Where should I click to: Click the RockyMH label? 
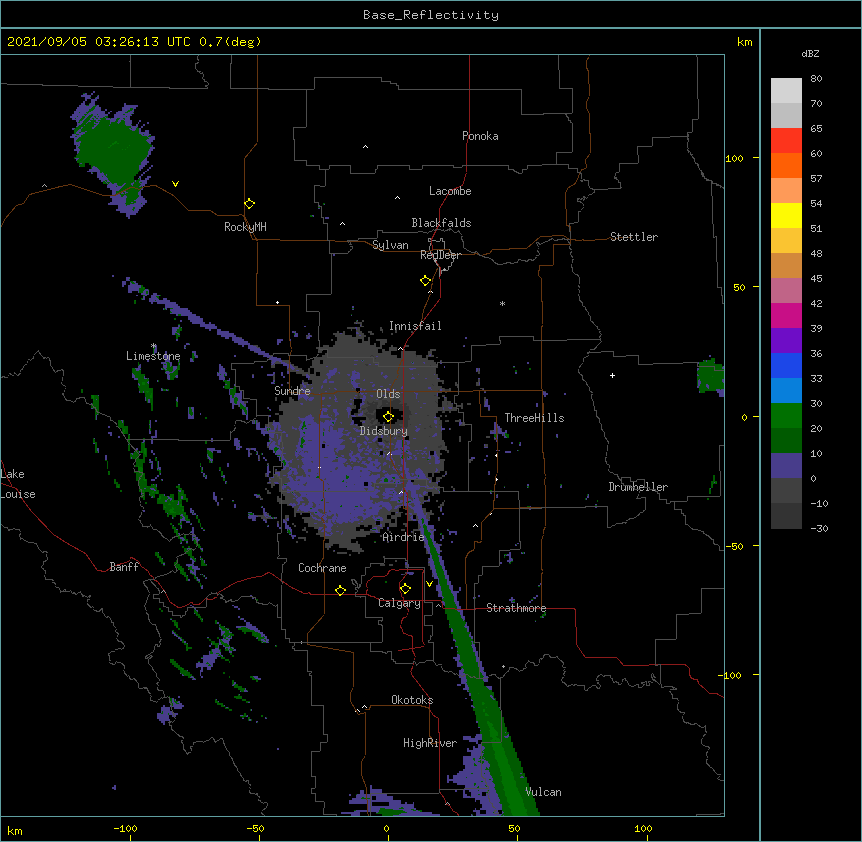(245, 227)
